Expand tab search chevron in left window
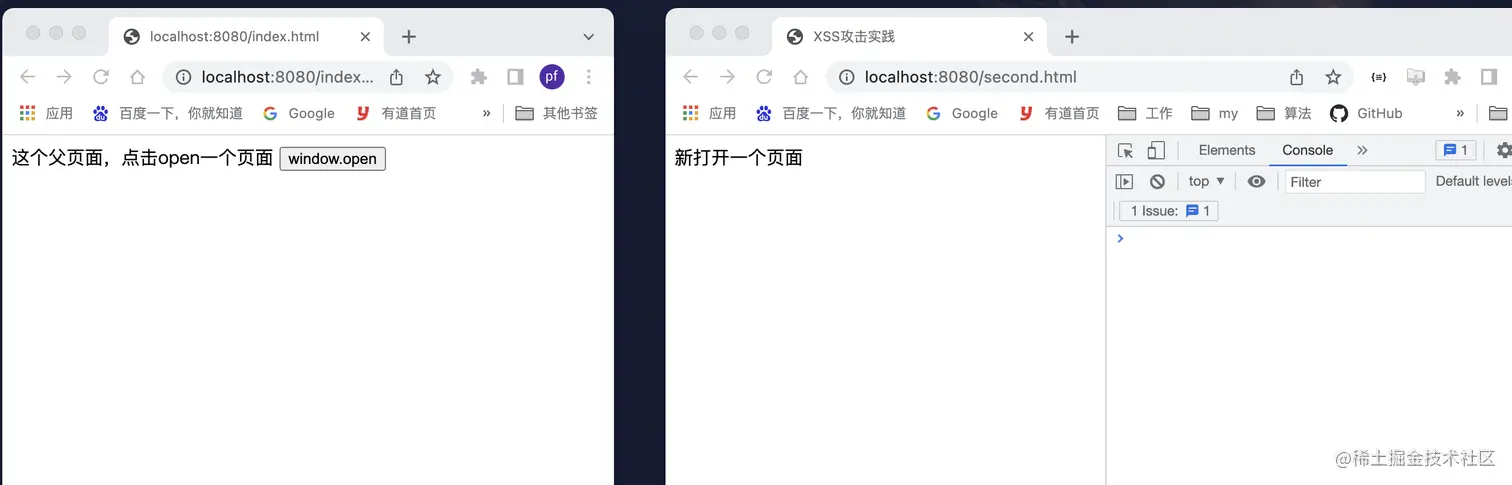Image resolution: width=1512 pixels, height=485 pixels. [588, 37]
